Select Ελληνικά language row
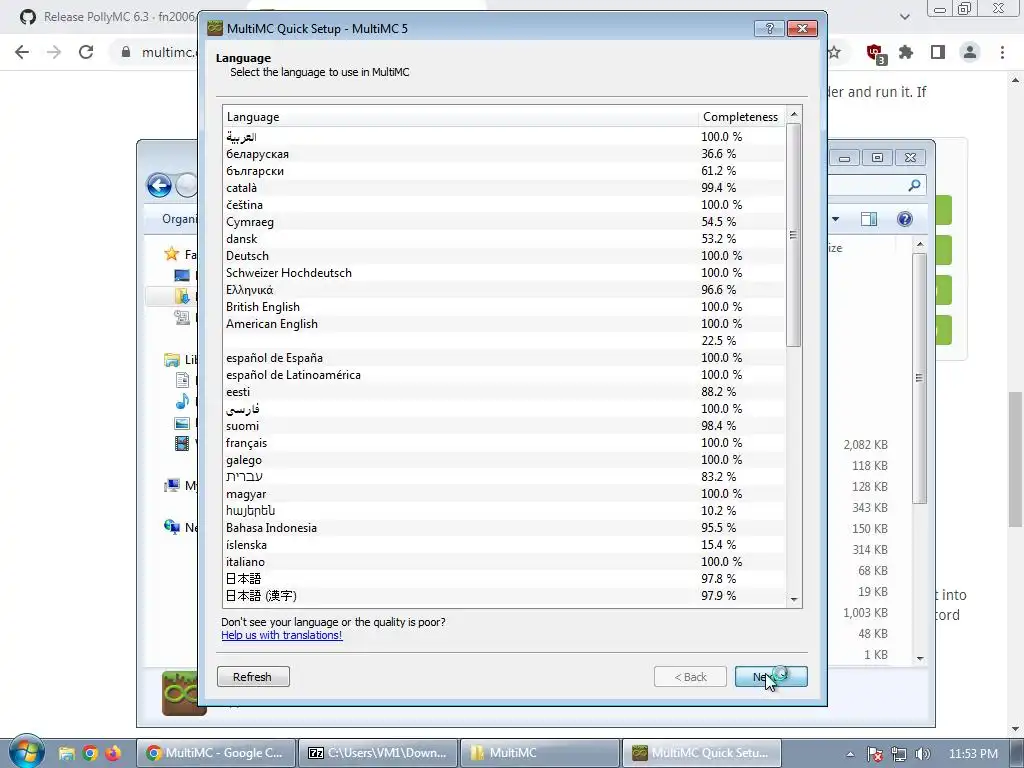The height and width of the screenshot is (768, 1024). click(504, 290)
